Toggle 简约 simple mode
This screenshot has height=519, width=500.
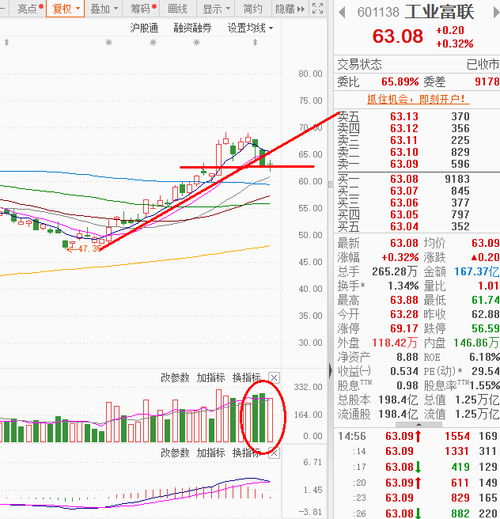(252, 9)
